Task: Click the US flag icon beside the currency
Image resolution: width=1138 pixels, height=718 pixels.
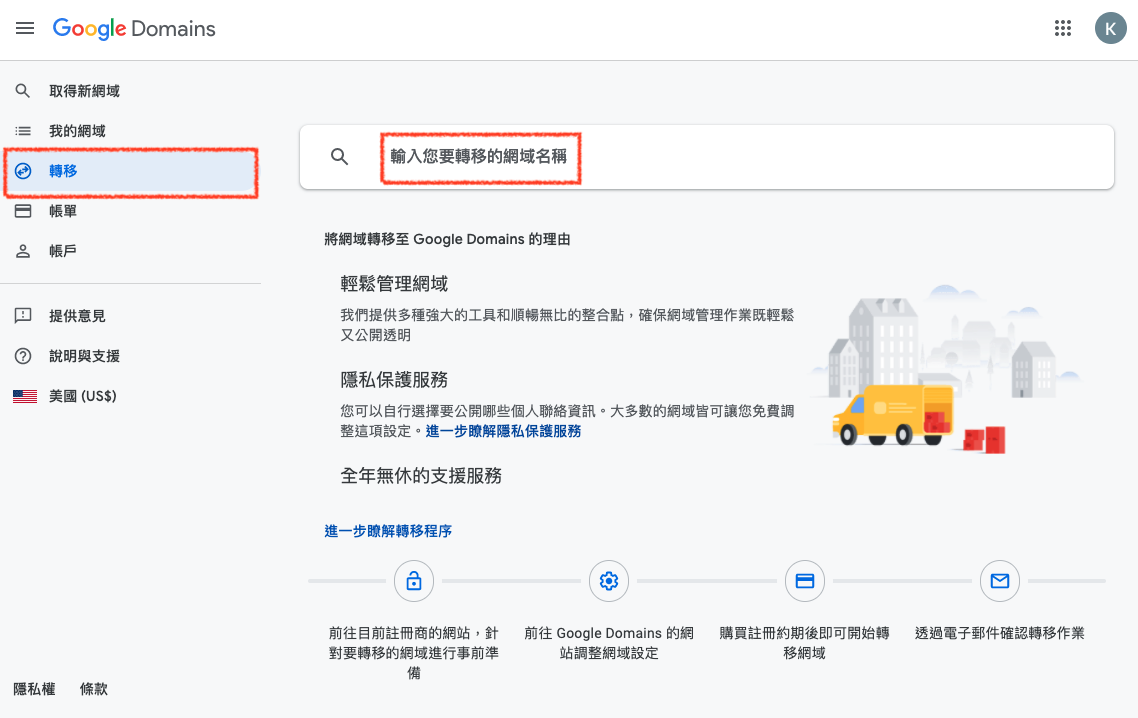Action: point(24,395)
